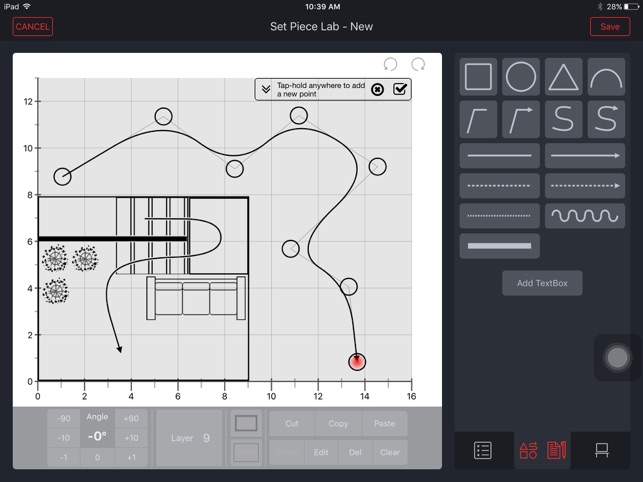Pick the dashed line tool
The width and height of the screenshot is (643, 482).
(x=499, y=186)
